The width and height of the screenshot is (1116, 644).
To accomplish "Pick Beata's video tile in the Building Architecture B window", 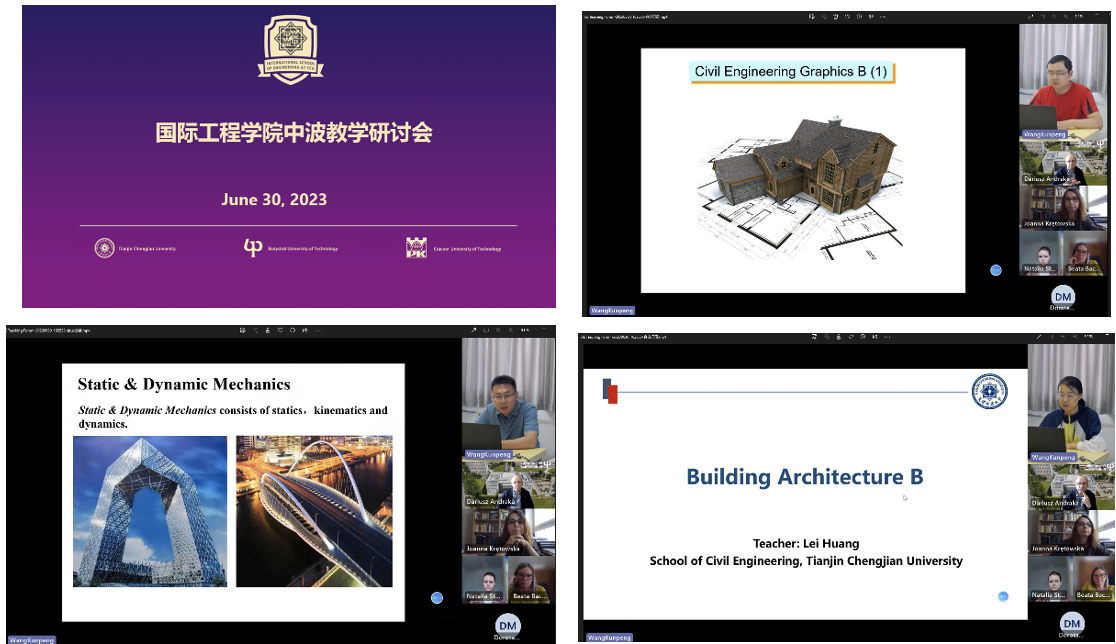I will [x=1093, y=578].
